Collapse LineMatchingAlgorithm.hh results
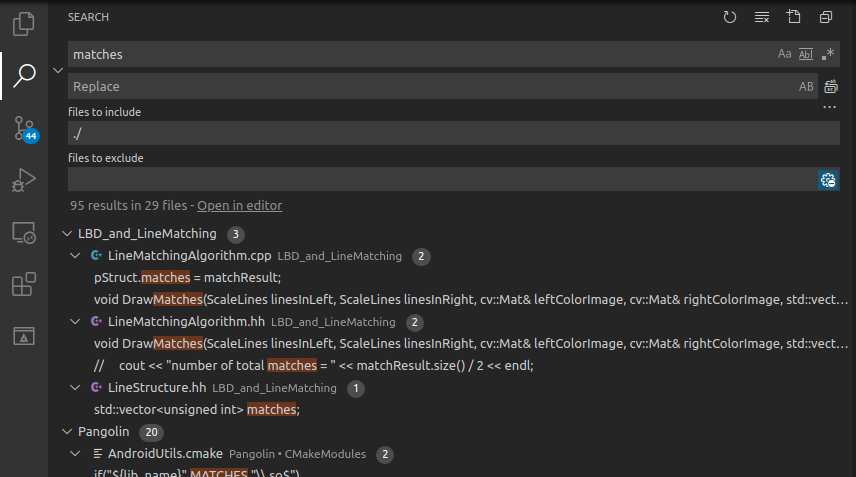This screenshot has width=856, height=477. [75, 321]
